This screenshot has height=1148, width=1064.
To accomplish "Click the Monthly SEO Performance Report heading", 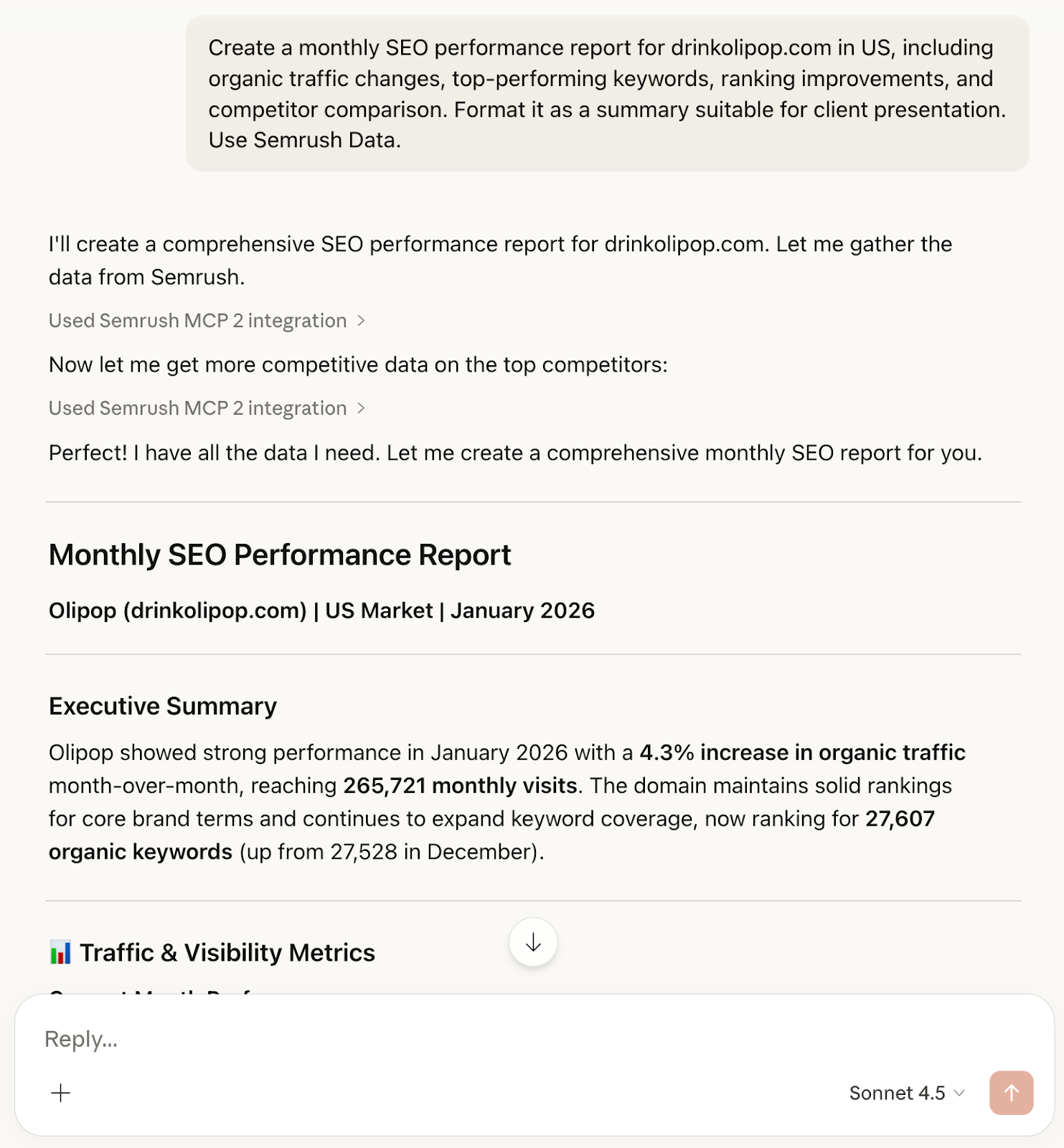I will pyautogui.click(x=280, y=554).
